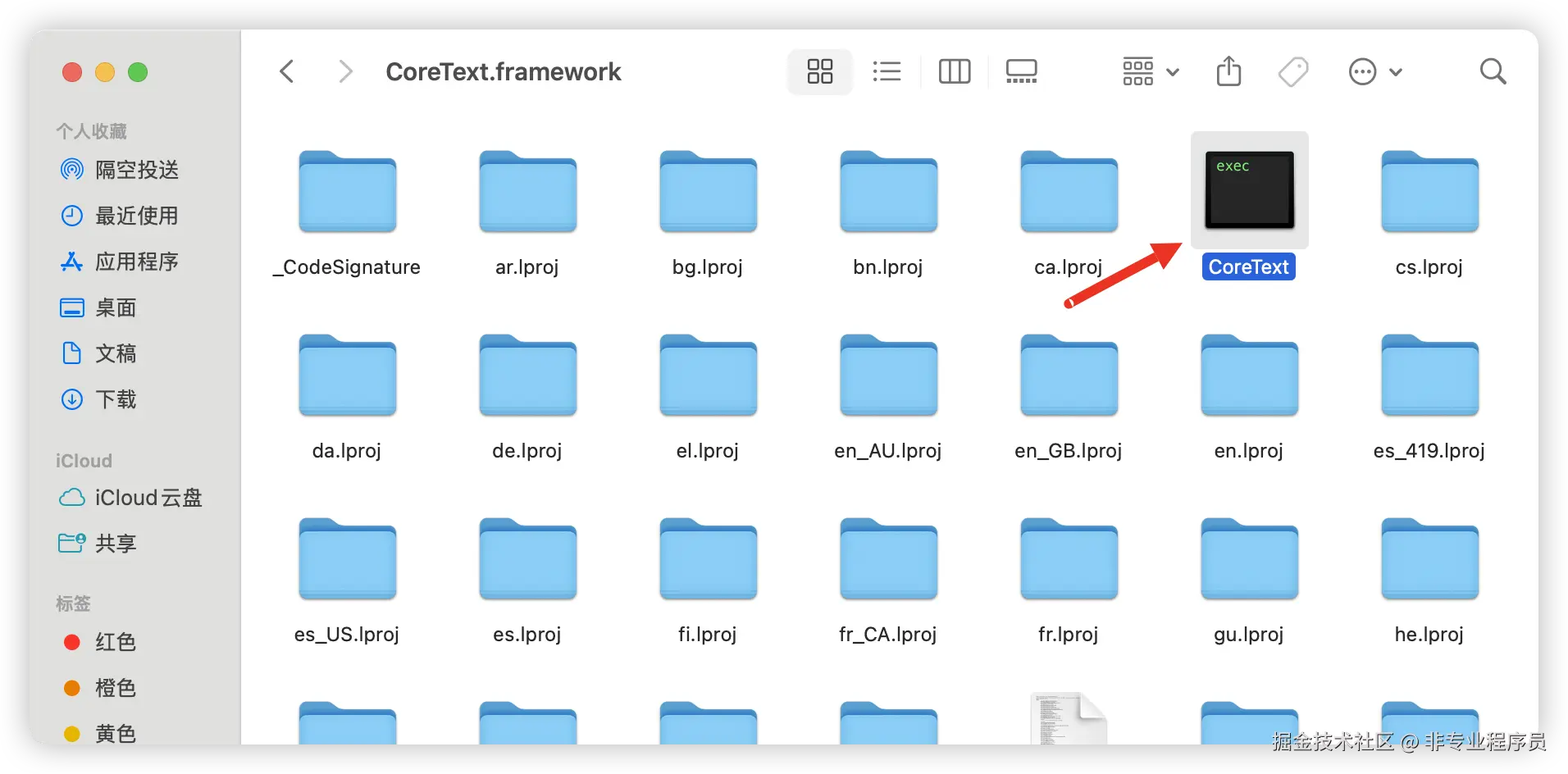Select the el.lproj folder
The width and height of the screenshot is (1568, 774).
click(708, 376)
